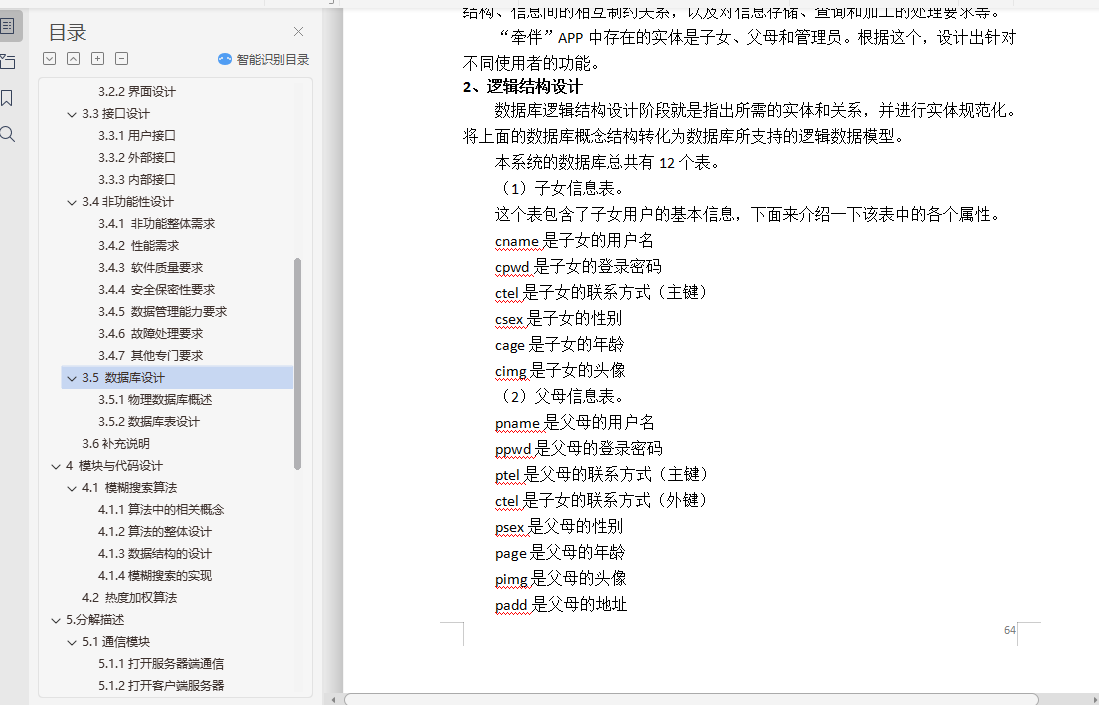1099x705 pixels.
Task: Go to 5.1.2 打开客户端服务器 heading
Action: tap(161, 685)
